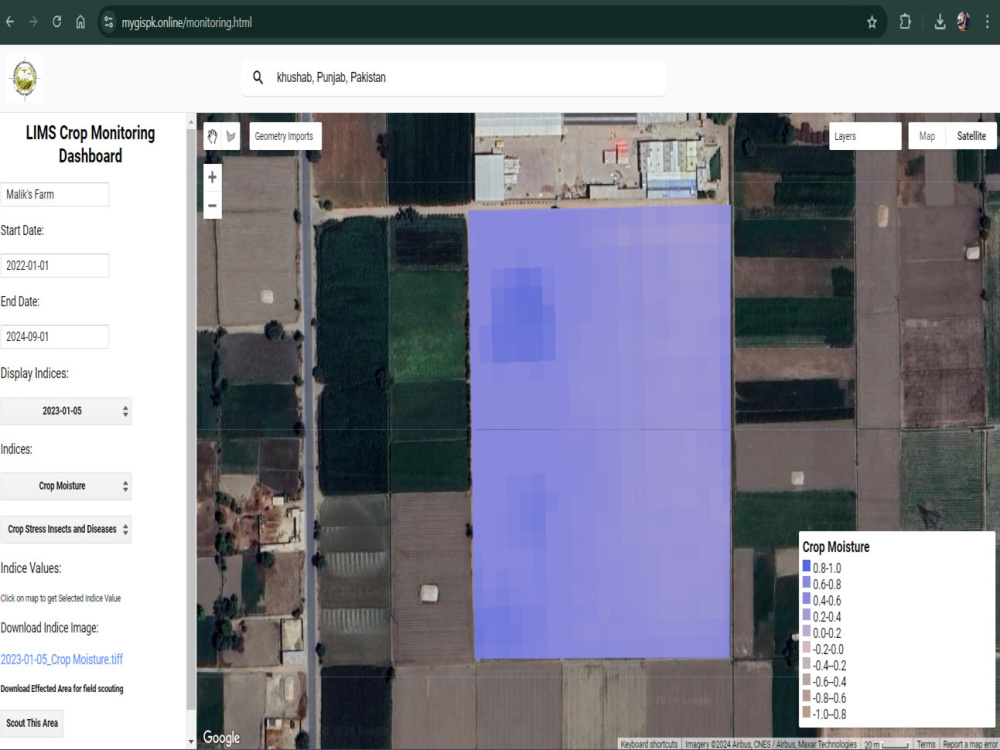The width and height of the screenshot is (1000, 750).
Task: Click the Scout This Area button
Action: click(32, 723)
